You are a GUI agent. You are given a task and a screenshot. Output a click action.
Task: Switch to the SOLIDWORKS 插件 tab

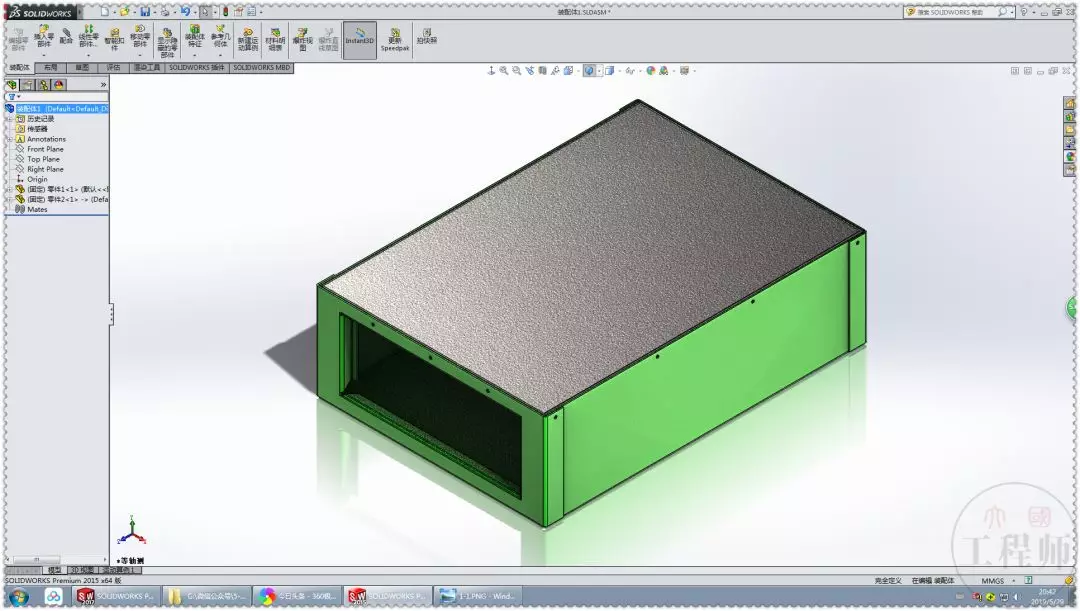pyautogui.click(x=197, y=68)
